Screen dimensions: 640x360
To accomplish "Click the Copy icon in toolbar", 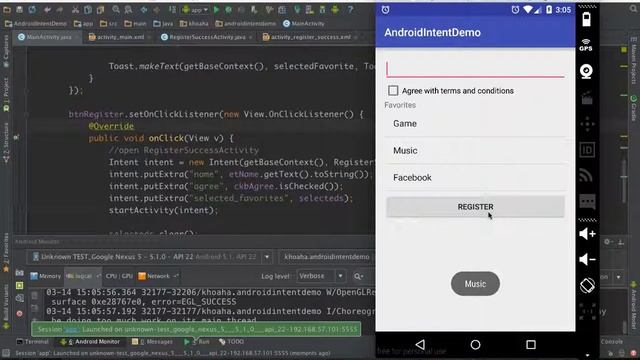I will (88, 9).
